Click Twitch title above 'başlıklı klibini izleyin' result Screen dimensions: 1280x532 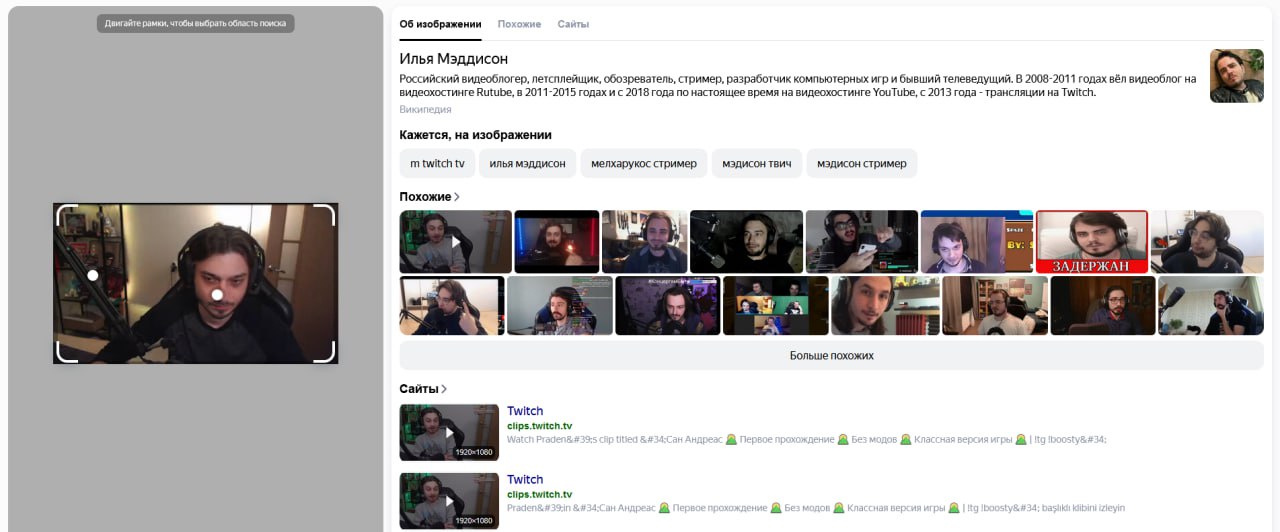pyautogui.click(x=525, y=480)
